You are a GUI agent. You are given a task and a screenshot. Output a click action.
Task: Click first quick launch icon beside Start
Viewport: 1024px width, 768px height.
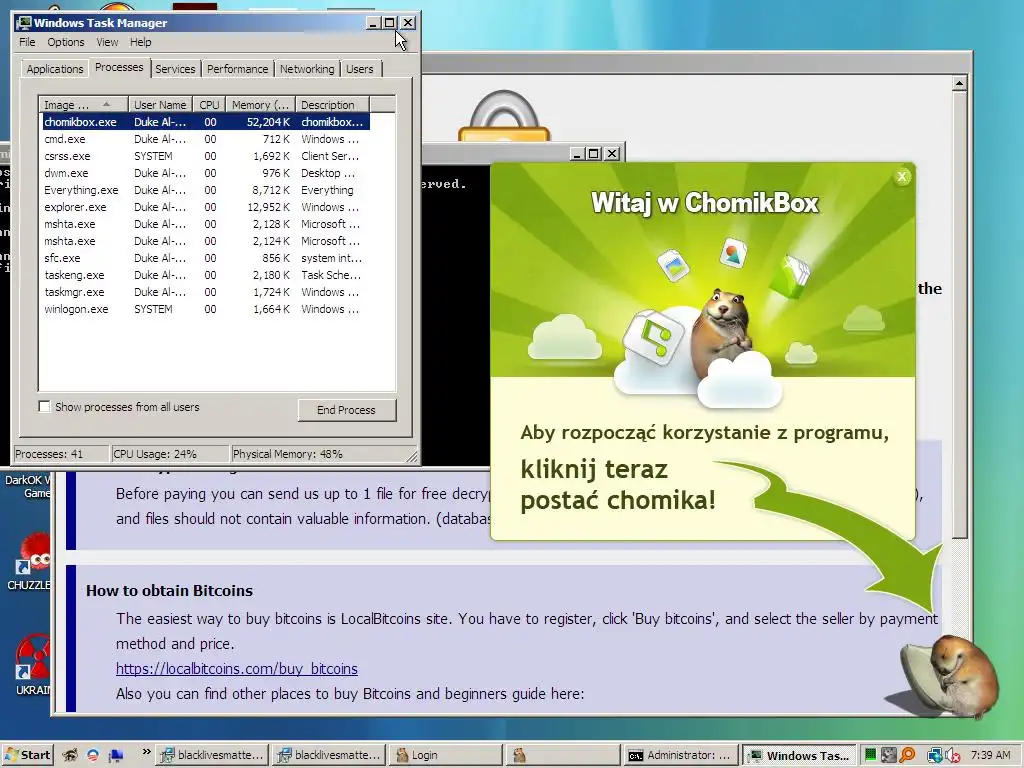coord(70,756)
